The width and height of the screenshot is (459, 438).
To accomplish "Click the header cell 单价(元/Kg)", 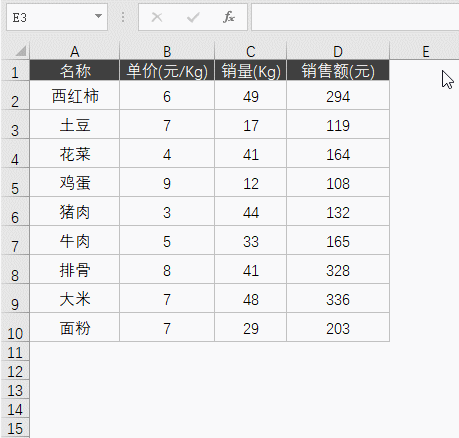I will pyautogui.click(x=167, y=70).
